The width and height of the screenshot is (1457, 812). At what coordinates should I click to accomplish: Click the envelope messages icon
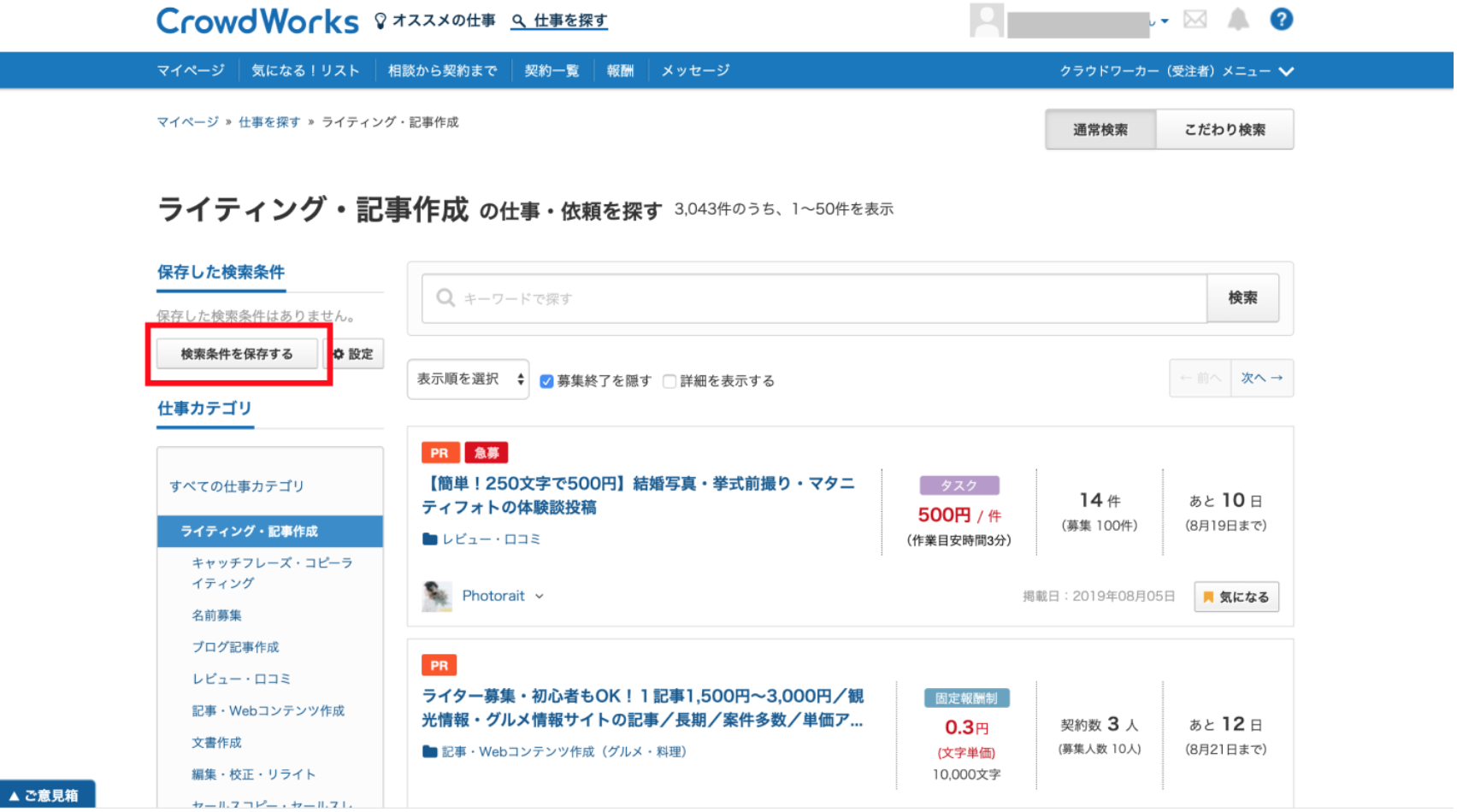click(x=1195, y=20)
